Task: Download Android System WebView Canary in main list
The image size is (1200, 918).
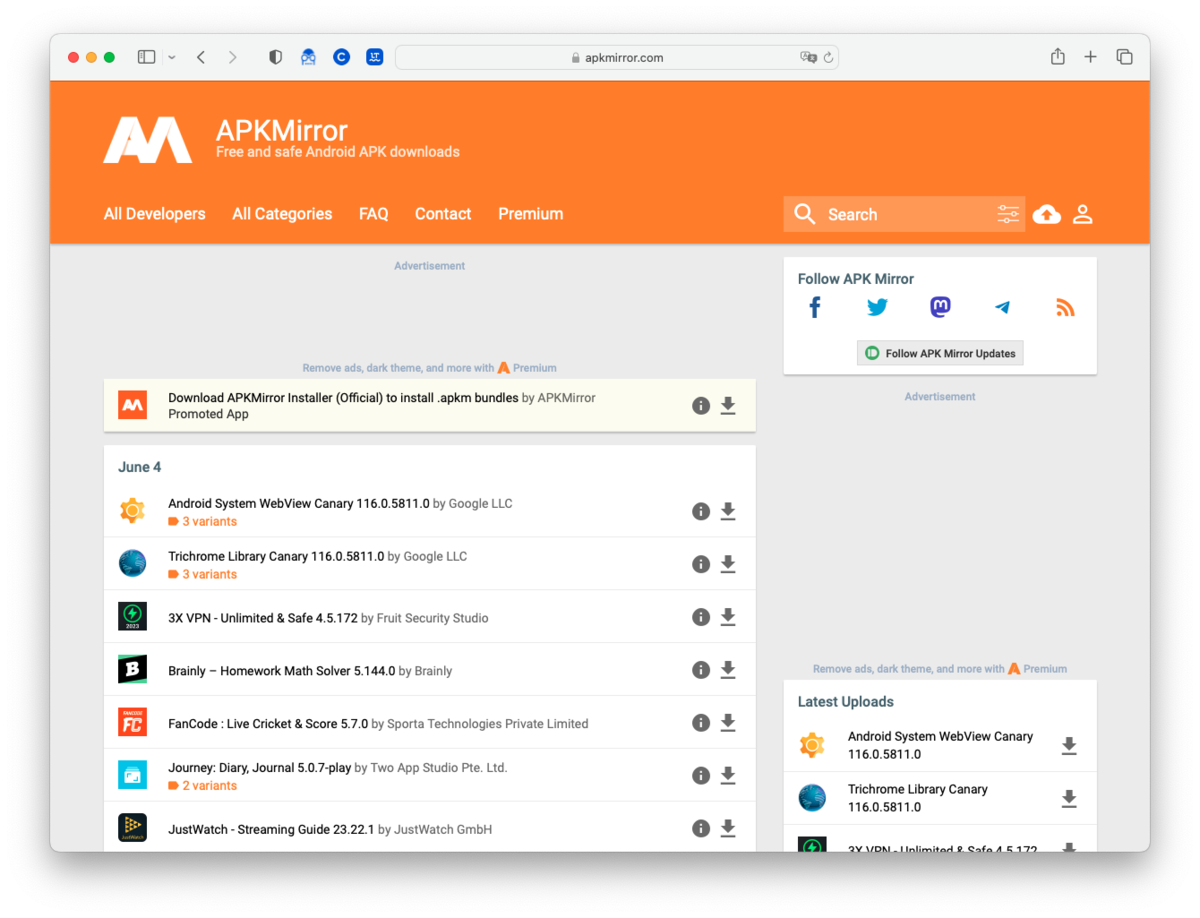Action: (728, 511)
